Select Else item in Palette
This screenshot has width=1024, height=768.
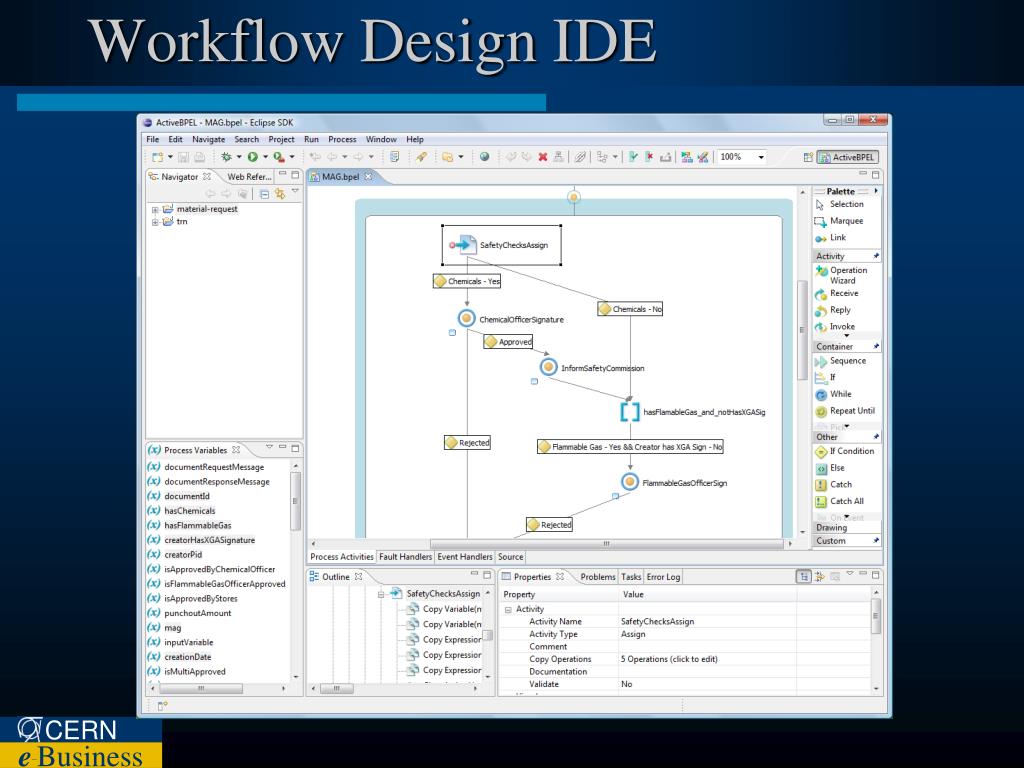[x=830, y=468]
